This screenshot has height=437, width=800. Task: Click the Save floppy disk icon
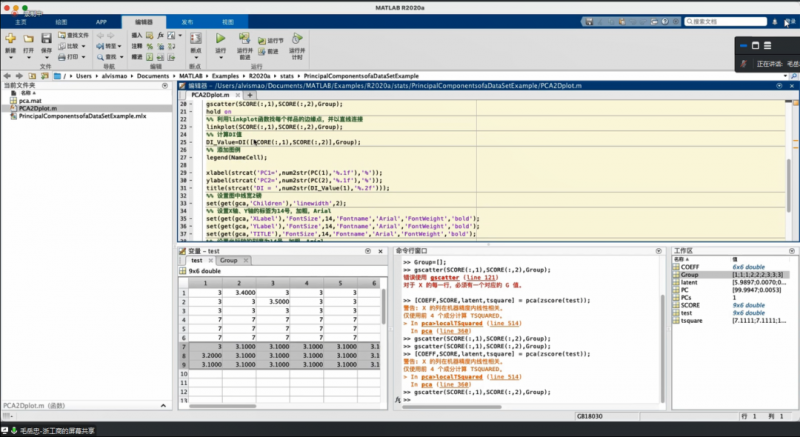pyautogui.click(x=46, y=38)
